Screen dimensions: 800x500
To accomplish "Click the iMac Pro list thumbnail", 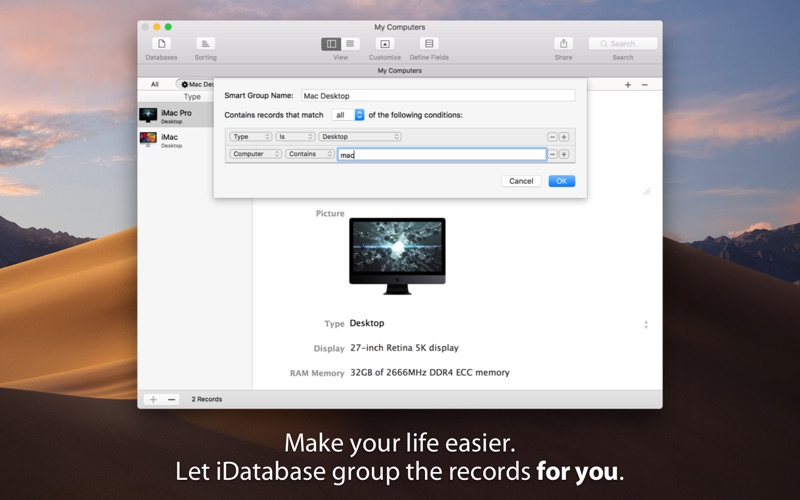I will pos(148,115).
